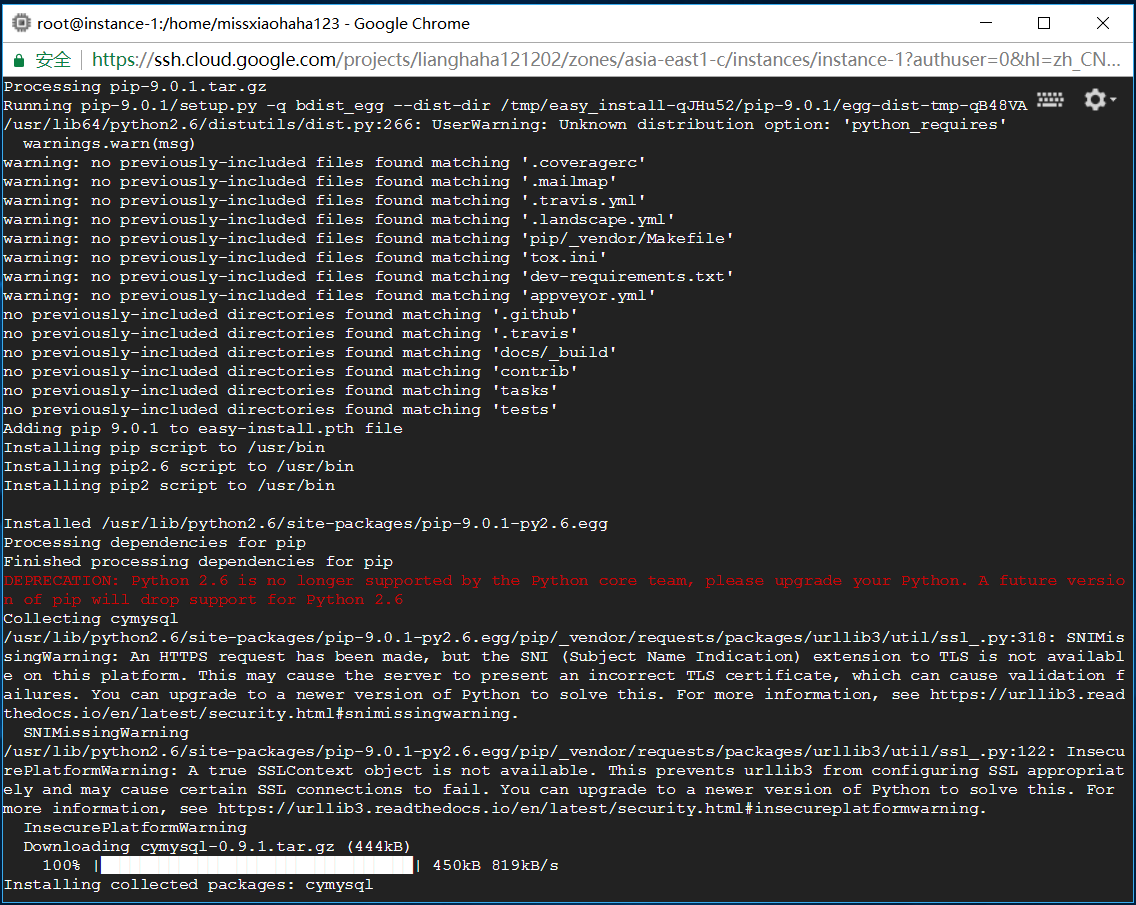Click the line mentioning '.github' directory
The image size is (1136, 905).
(x=291, y=315)
